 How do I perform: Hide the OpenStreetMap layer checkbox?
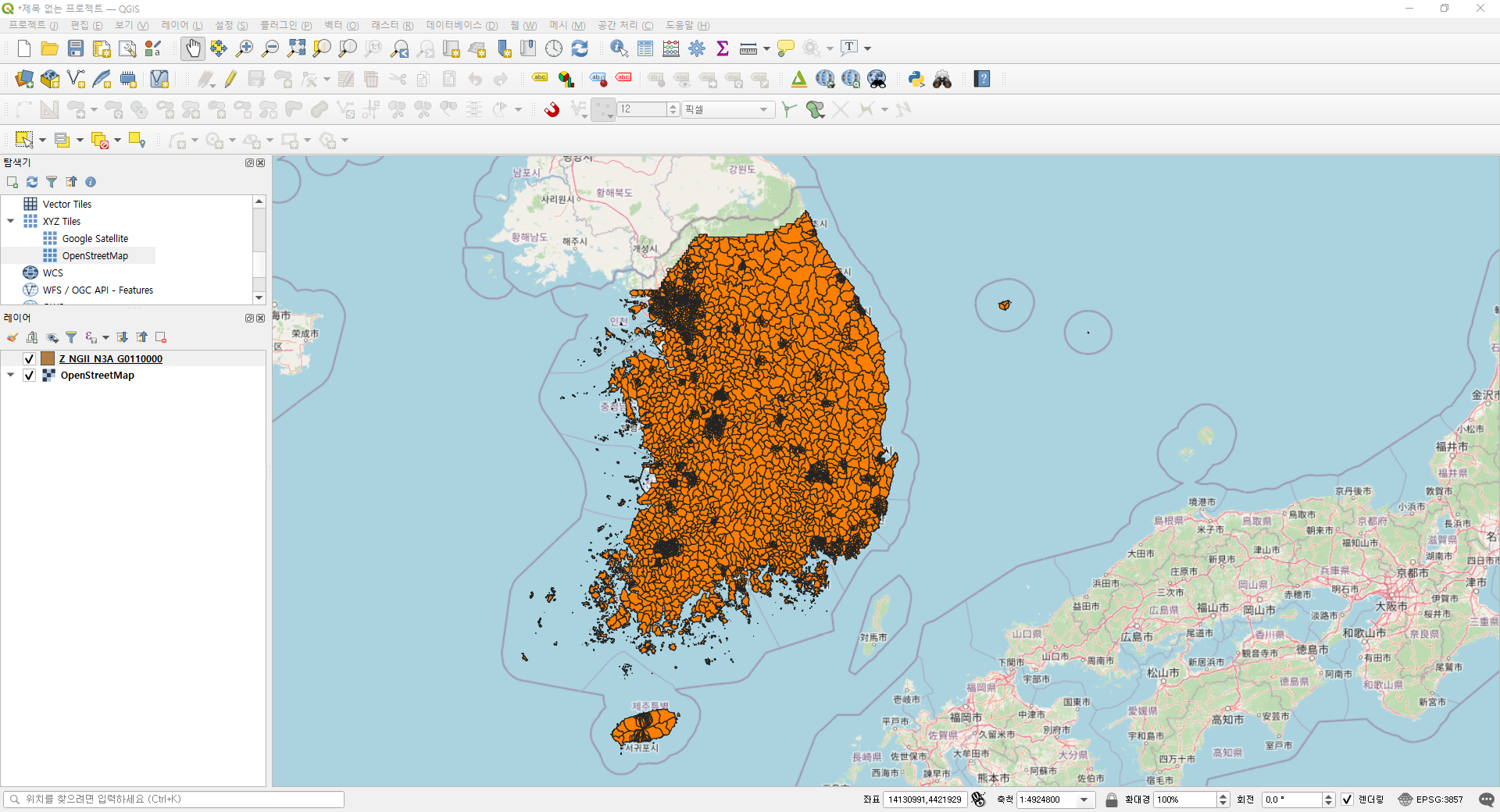point(30,376)
